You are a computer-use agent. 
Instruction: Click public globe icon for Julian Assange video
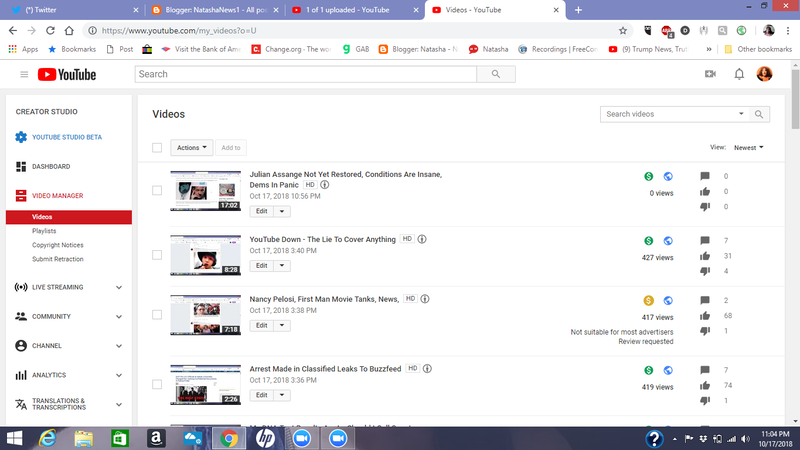[668, 175]
